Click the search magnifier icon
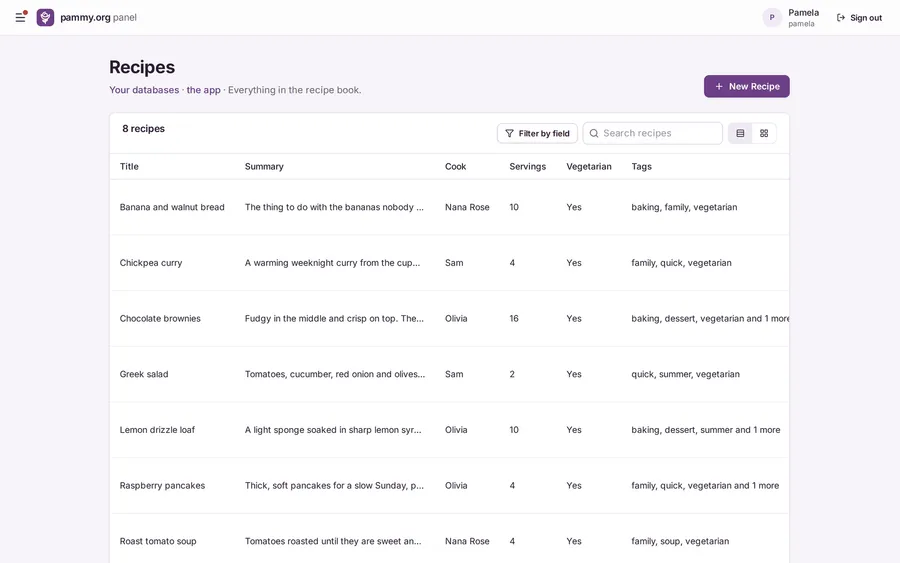 [594, 133]
